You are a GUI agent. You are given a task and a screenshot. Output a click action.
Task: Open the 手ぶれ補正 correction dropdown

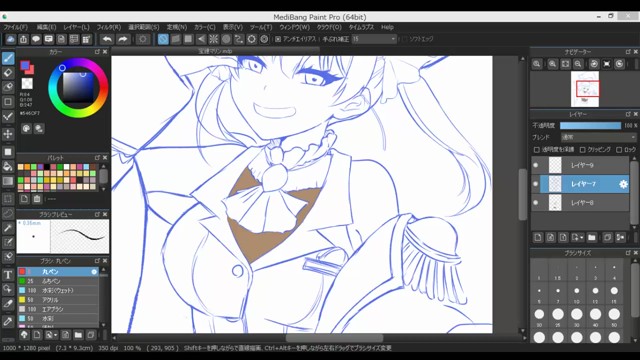(x=374, y=39)
